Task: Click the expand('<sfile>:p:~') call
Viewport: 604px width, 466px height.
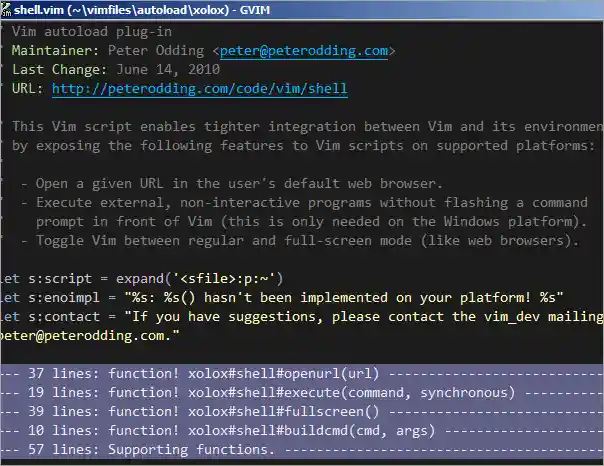Action: [200, 278]
